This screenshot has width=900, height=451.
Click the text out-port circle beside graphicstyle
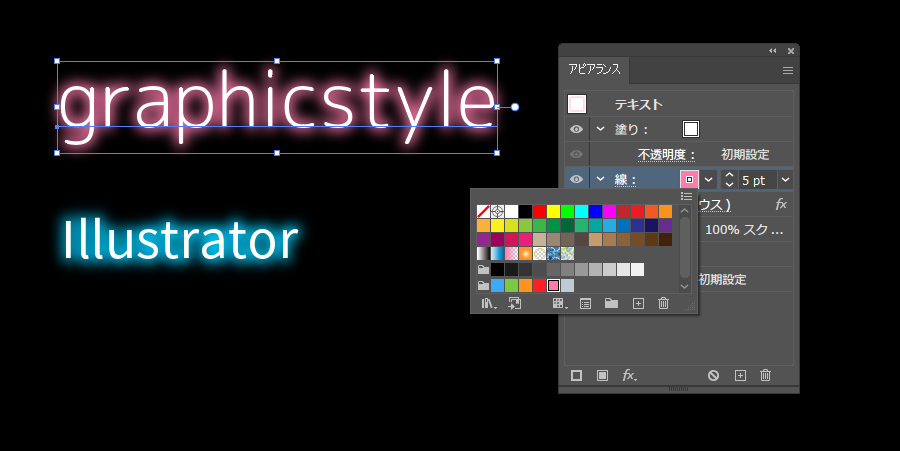click(x=515, y=107)
